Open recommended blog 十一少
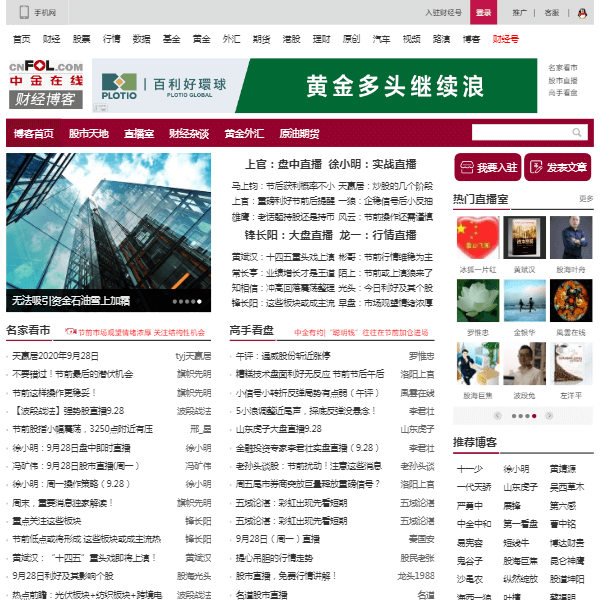This screenshot has height=600, width=600. (x=470, y=469)
